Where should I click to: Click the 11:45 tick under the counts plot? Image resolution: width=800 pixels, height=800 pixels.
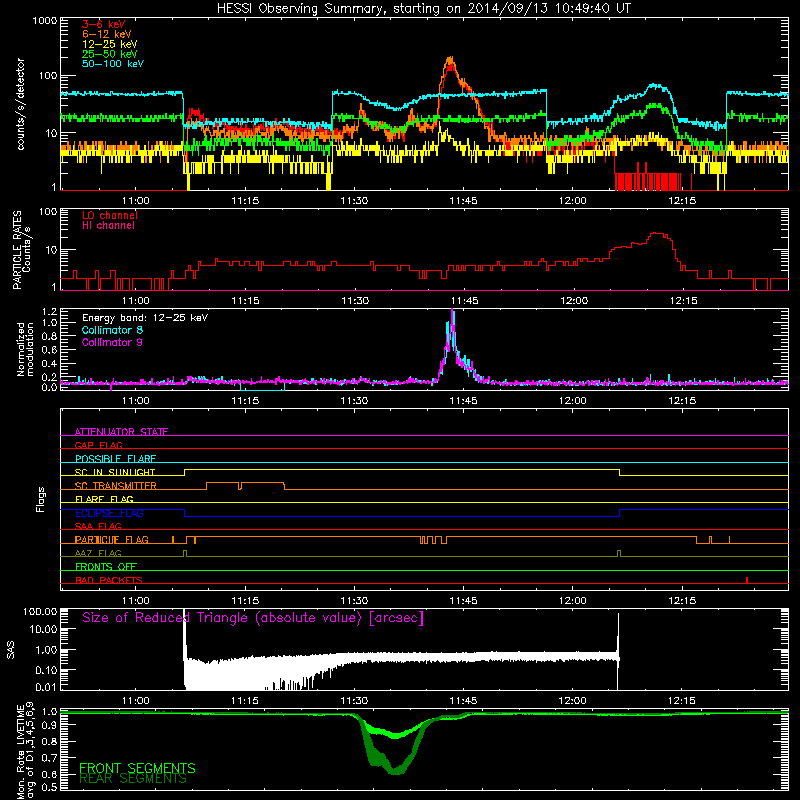463,201
